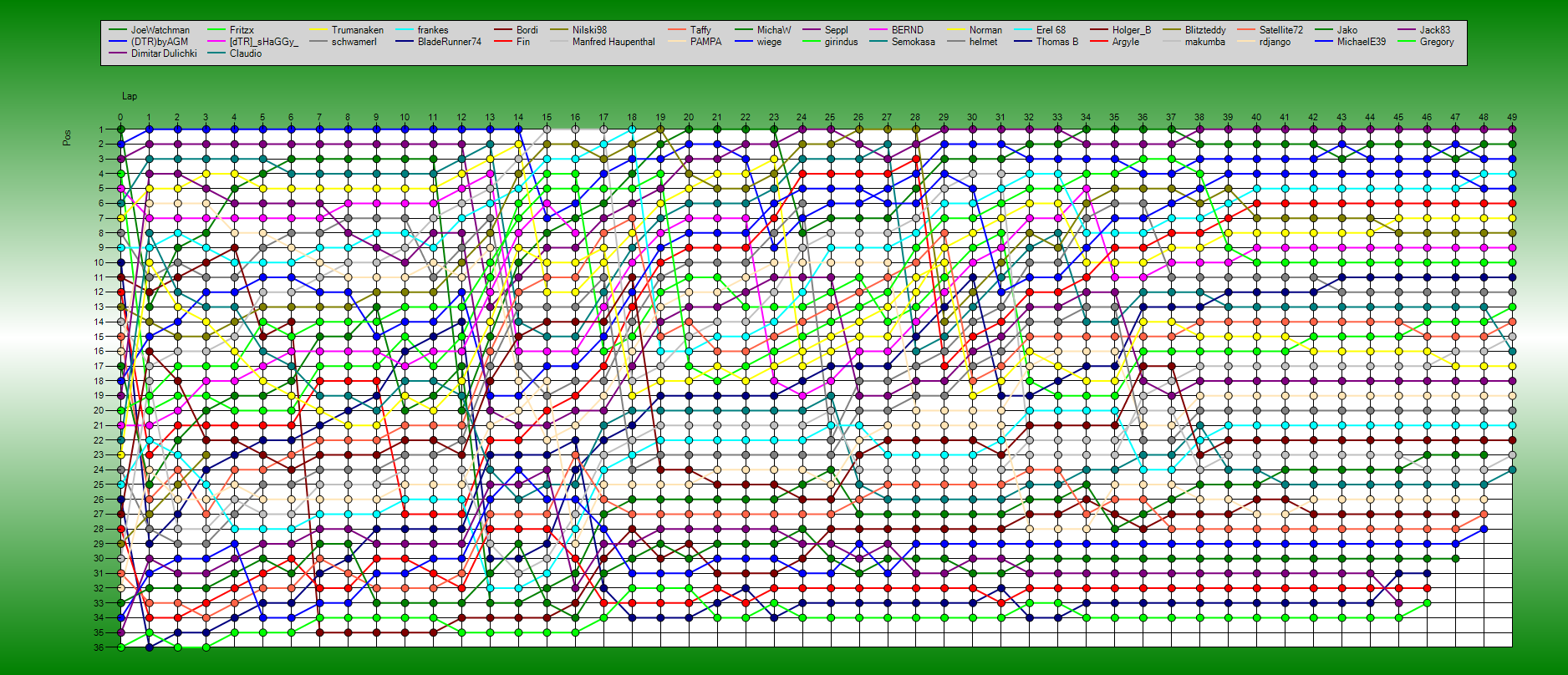Viewport: 1568px width, 675px height.
Task: Click position number 1 on left axis
Action: [101, 129]
